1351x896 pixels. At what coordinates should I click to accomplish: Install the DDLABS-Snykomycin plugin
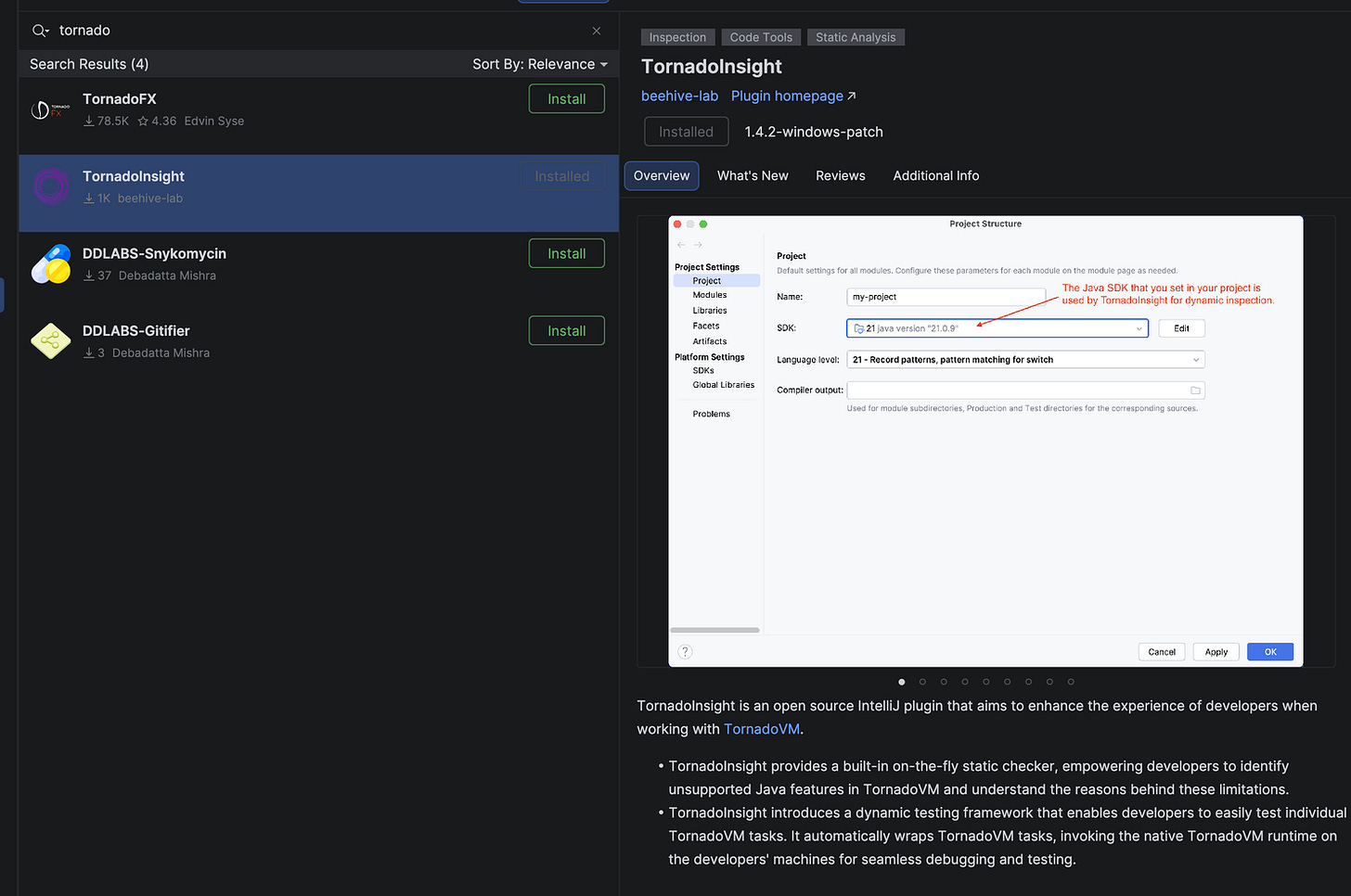(x=566, y=254)
